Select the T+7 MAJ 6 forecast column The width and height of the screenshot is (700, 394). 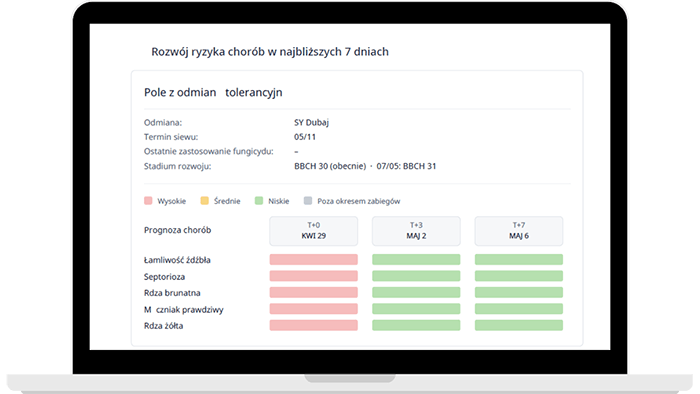click(519, 231)
